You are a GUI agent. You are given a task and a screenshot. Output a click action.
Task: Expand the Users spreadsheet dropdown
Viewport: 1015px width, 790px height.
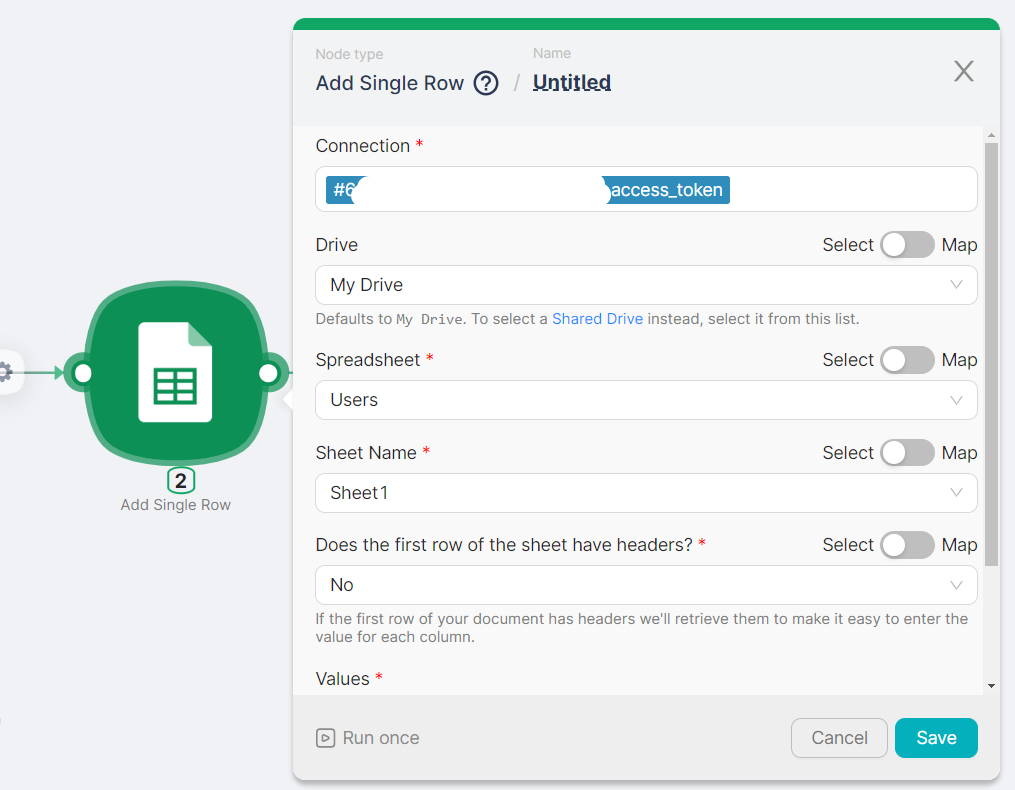[645, 400]
